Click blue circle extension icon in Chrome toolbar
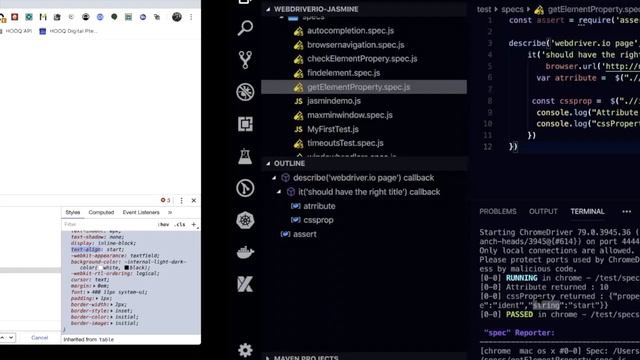Viewport: 640px width, 360px height. pos(100,17)
